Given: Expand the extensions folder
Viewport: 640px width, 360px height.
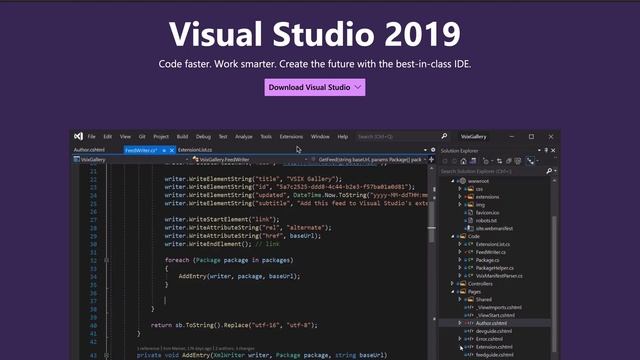Looking at the screenshot, I should 460,197.
